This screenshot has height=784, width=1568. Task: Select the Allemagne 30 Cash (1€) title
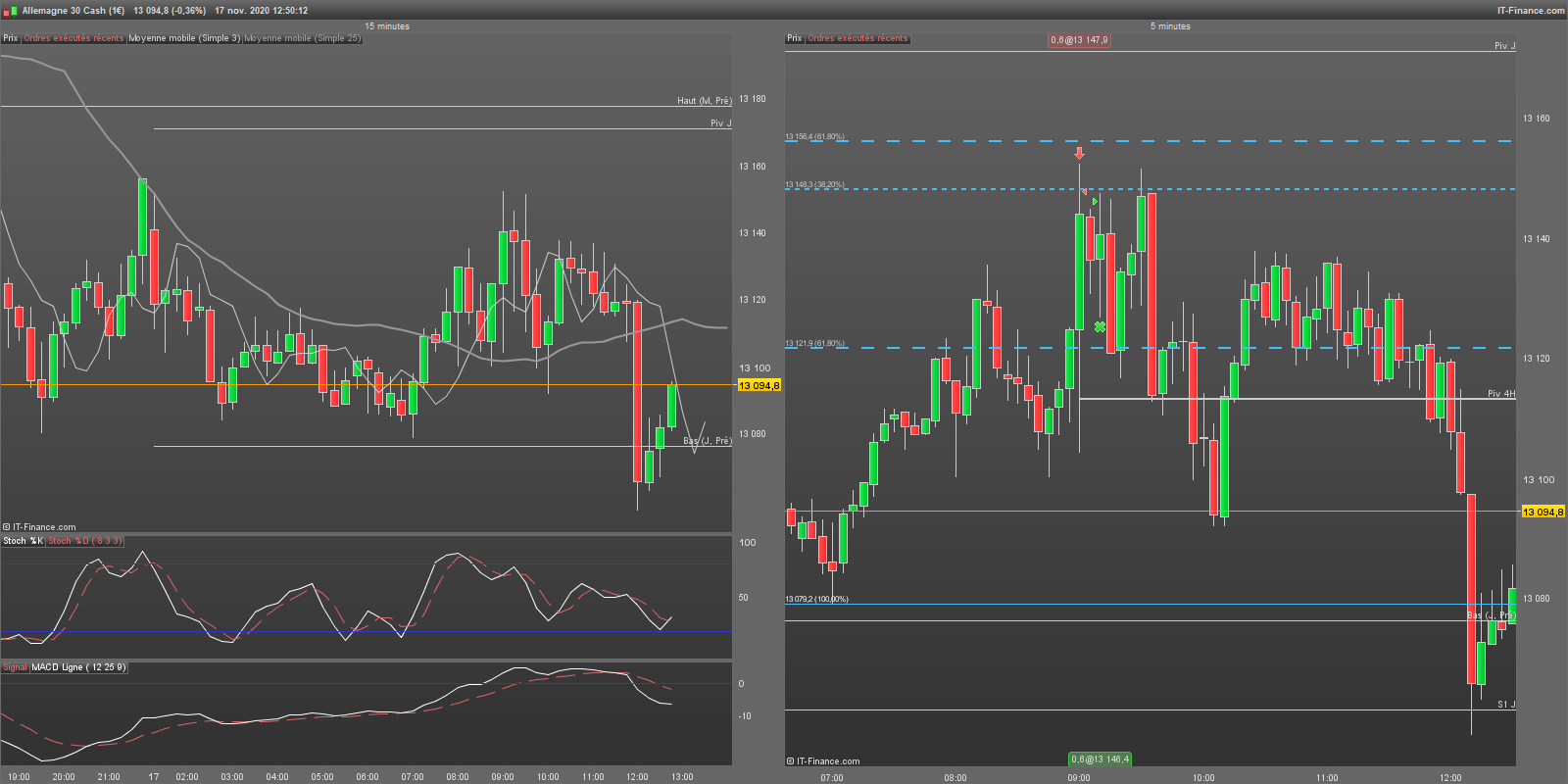click(73, 11)
